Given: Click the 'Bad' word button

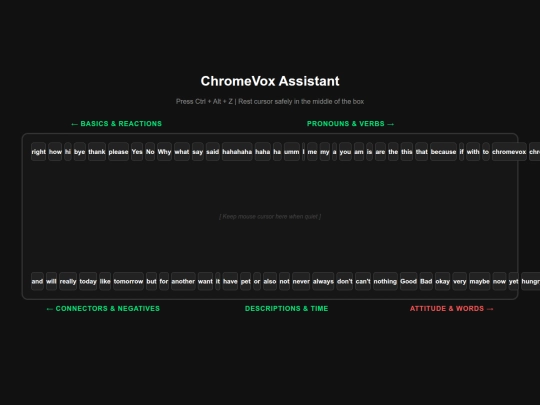Looking at the screenshot, I should (x=426, y=281).
